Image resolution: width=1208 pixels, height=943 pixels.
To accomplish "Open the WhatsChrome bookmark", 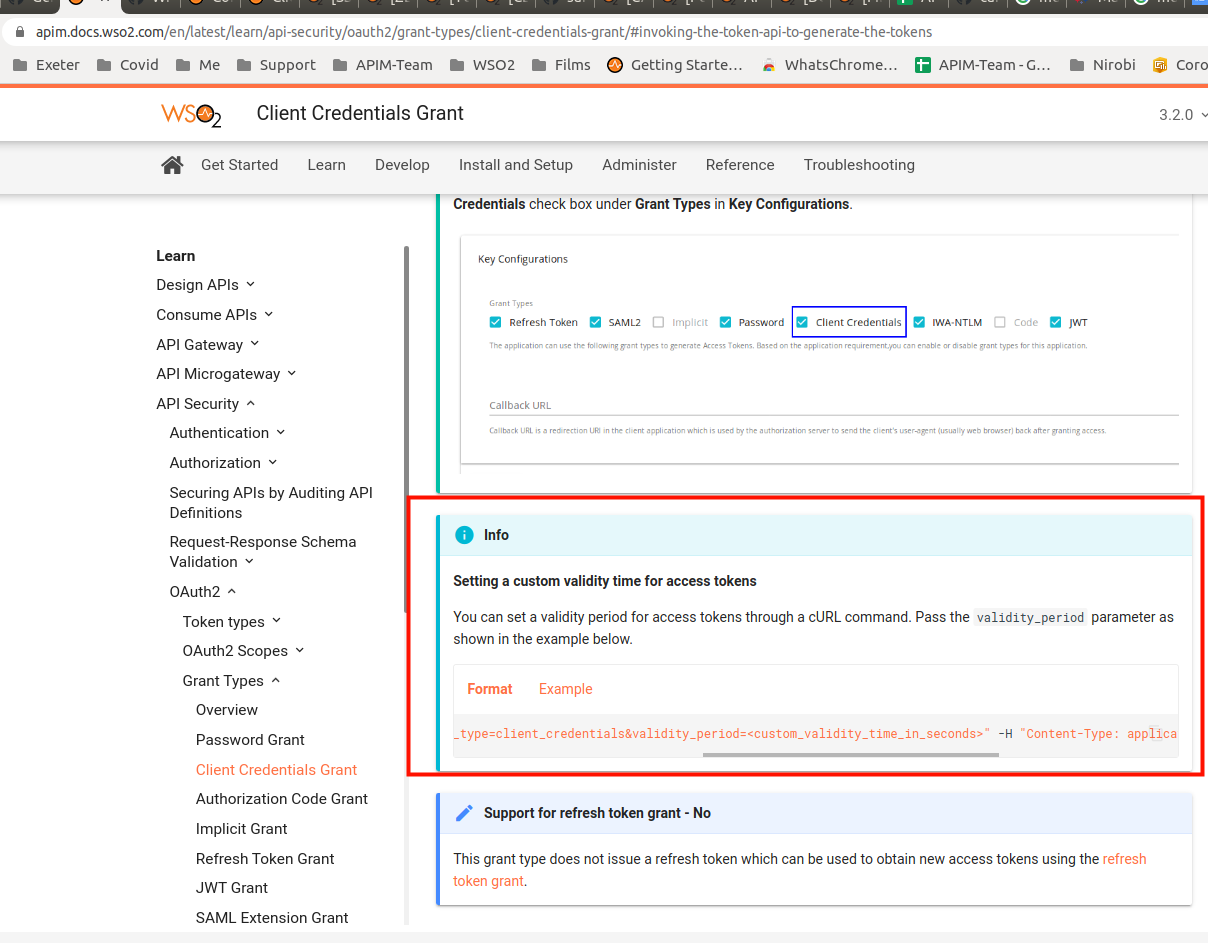I will [x=830, y=65].
